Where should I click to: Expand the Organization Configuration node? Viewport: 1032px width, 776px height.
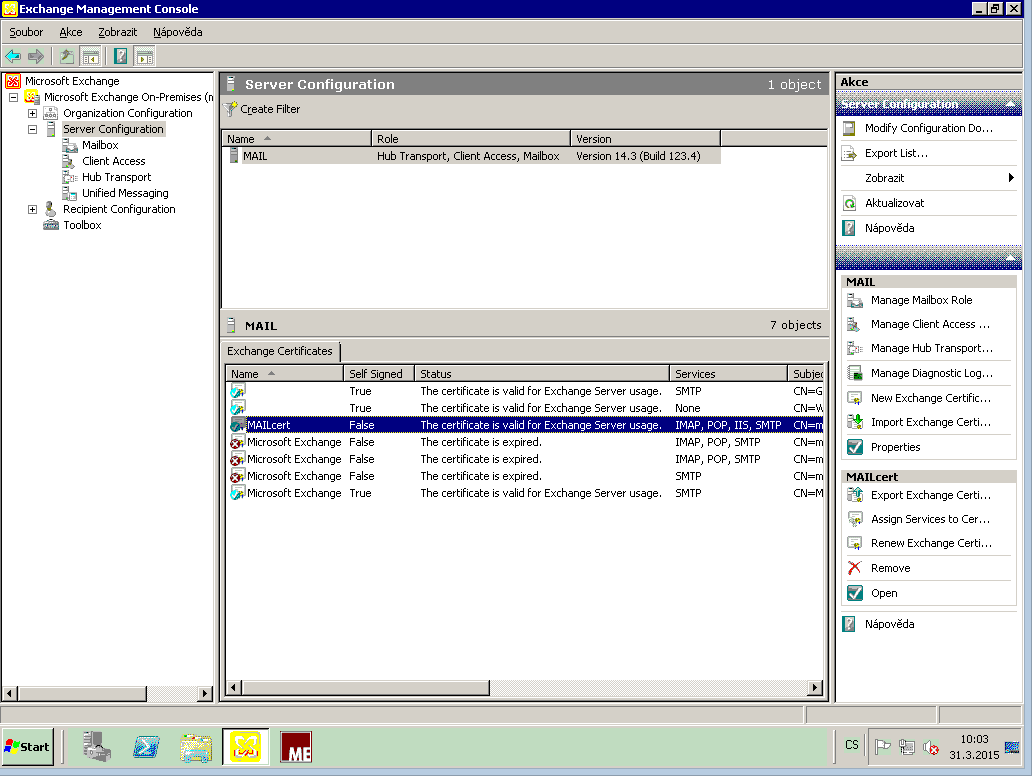coord(32,113)
